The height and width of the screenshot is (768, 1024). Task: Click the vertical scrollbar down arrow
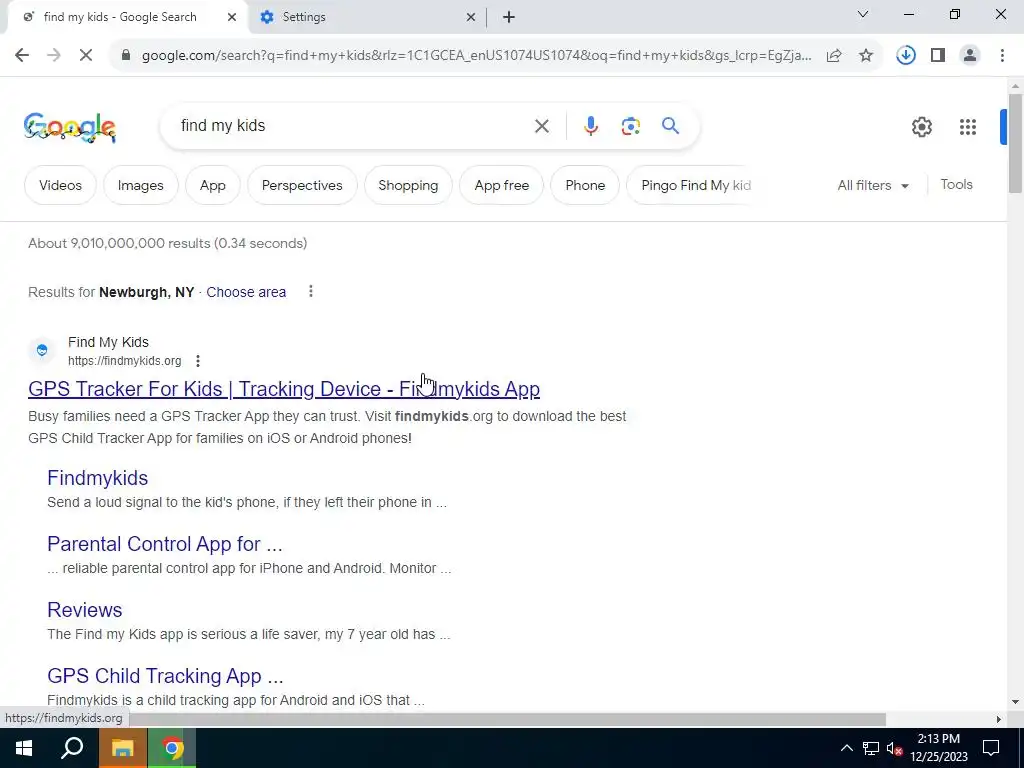coord(1015,702)
